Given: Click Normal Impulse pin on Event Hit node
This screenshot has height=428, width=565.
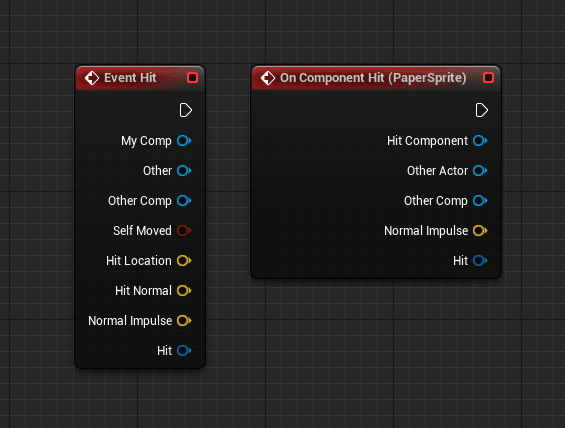Looking at the screenshot, I should point(184,321).
